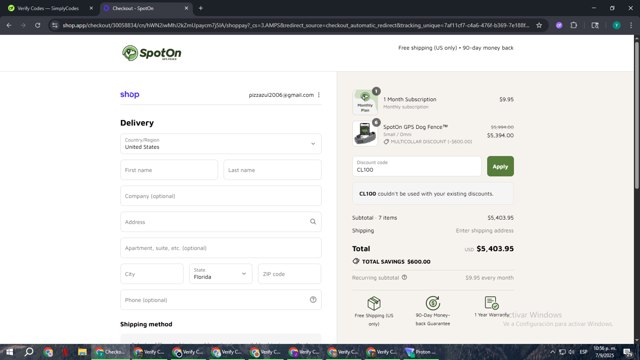Open Proton app in the taskbar
This screenshot has width=640, height=360.
tap(420, 352)
